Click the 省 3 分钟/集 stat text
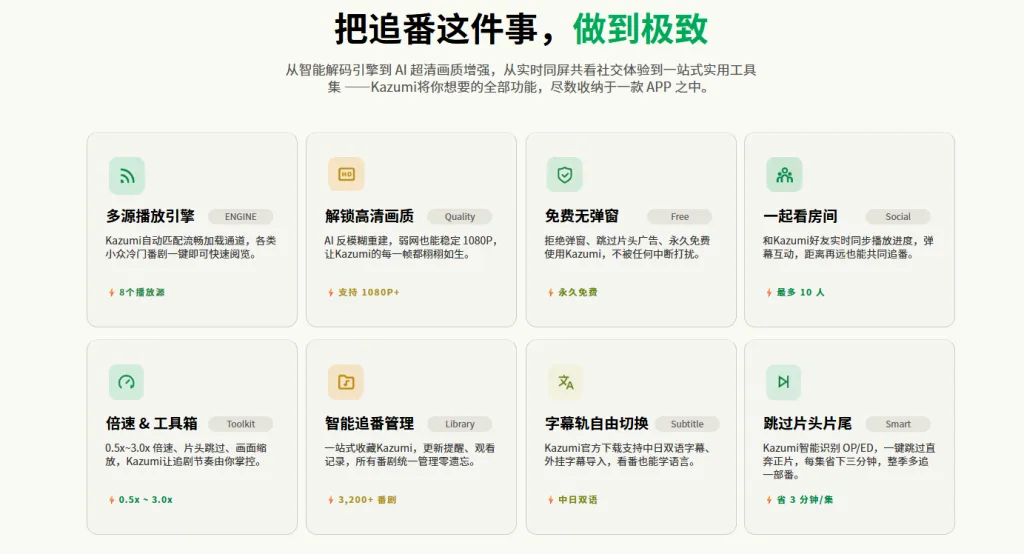The image size is (1024, 554). pyautogui.click(x=805, y=500)
